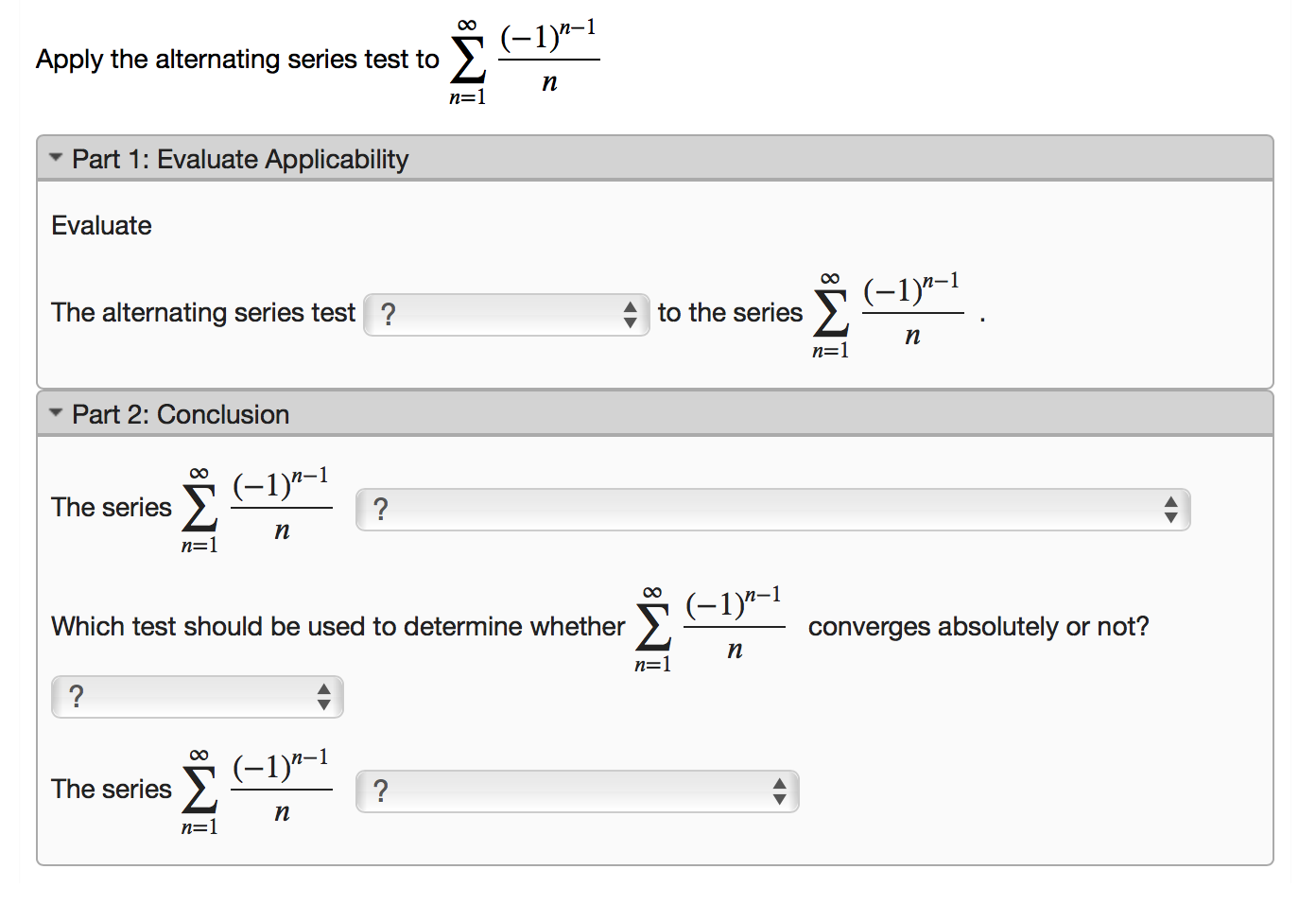This screenshot has width=1316, height=904.
Task: Click the 'Part 1: Evaluate Applicability' header bar
Action: pyautogui.click(x=655, y=159)
